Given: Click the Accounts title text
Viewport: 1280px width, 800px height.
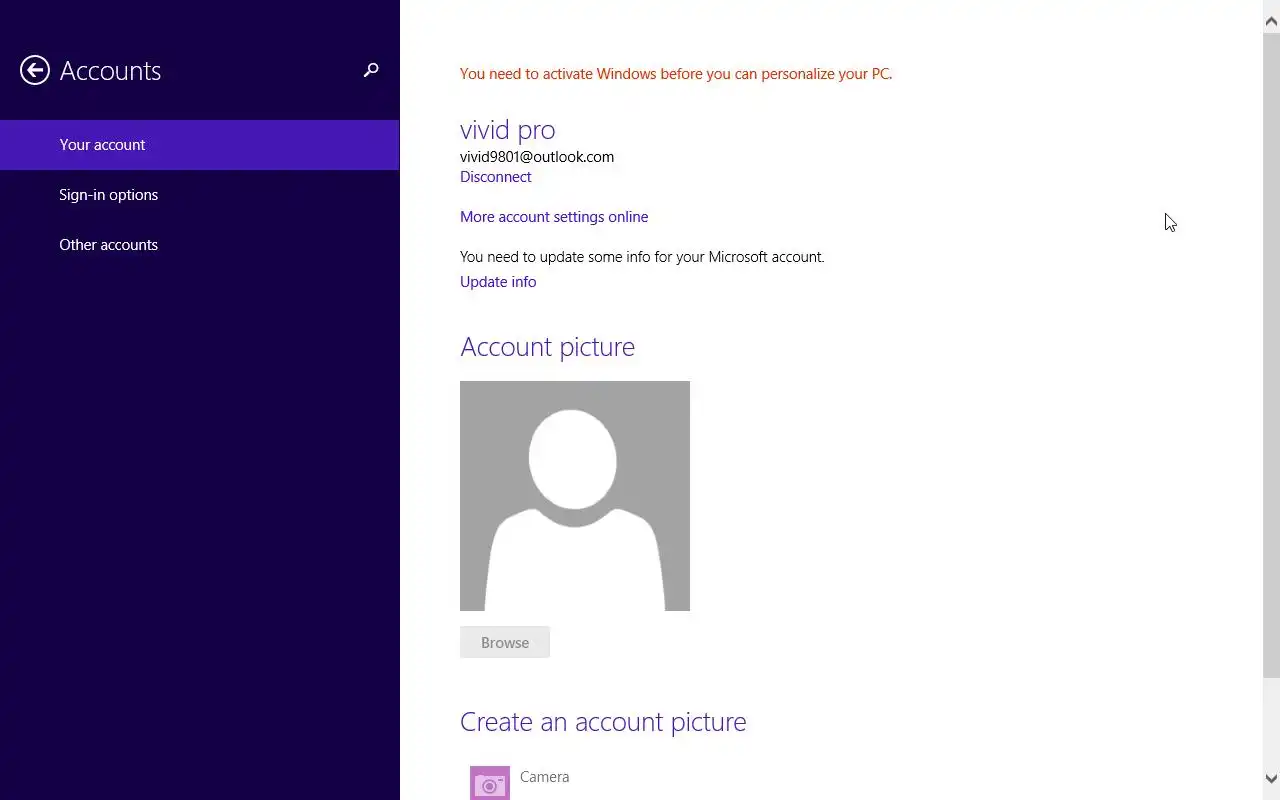Looking at the screenshot, I should [110, 71].
